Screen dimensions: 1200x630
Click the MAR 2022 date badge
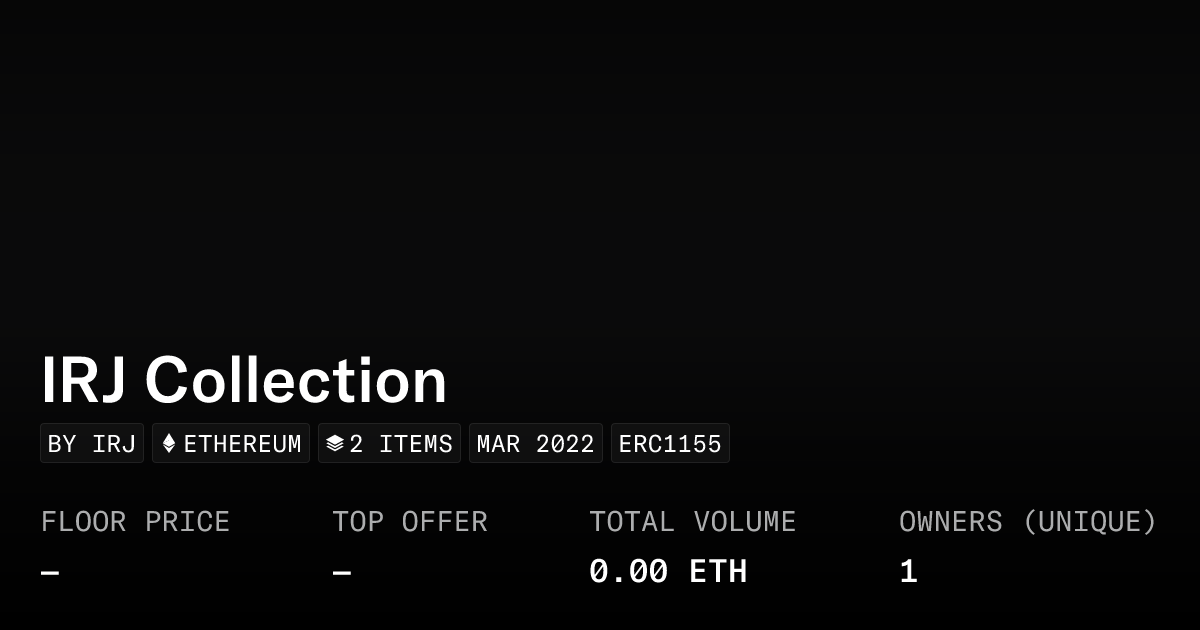(535, 444)
